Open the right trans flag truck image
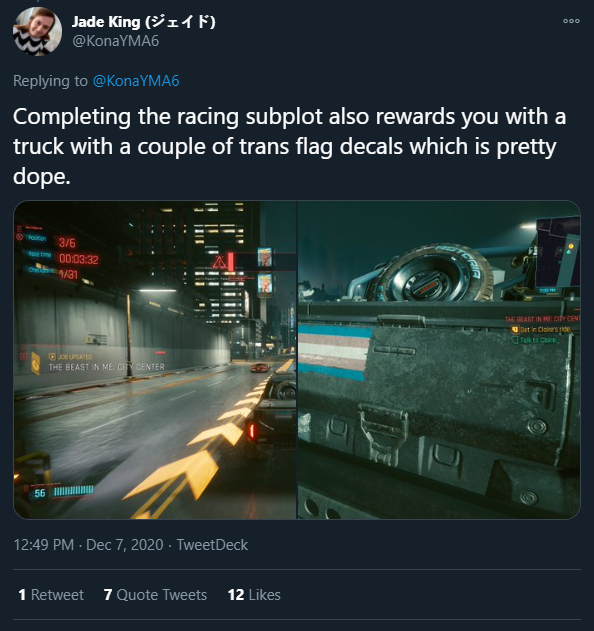 pyautogui.click(x=439, y=360)
